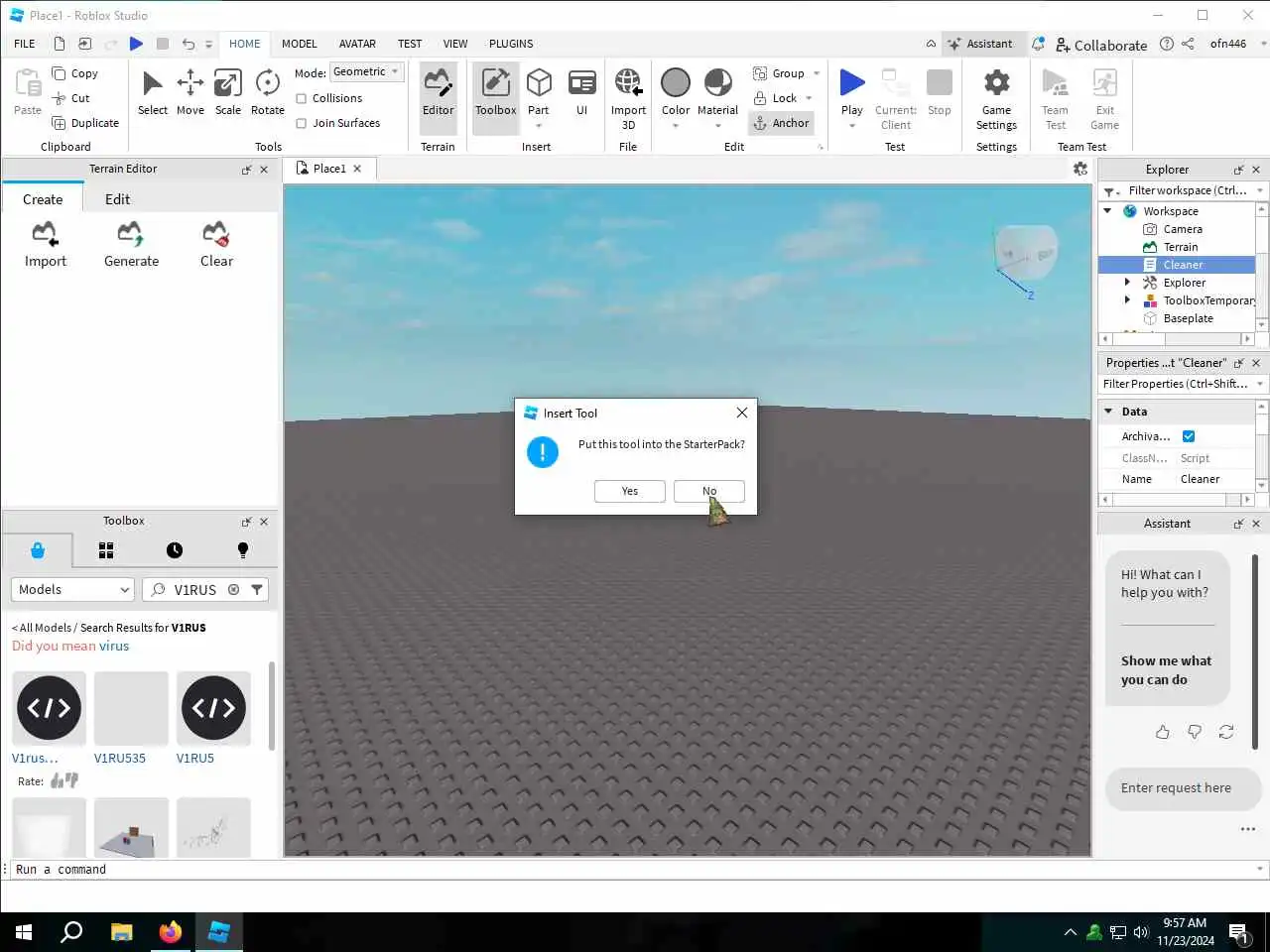Select Baseplate in Explorer tree
1270x952 pixels.
tap(1188, 318)
